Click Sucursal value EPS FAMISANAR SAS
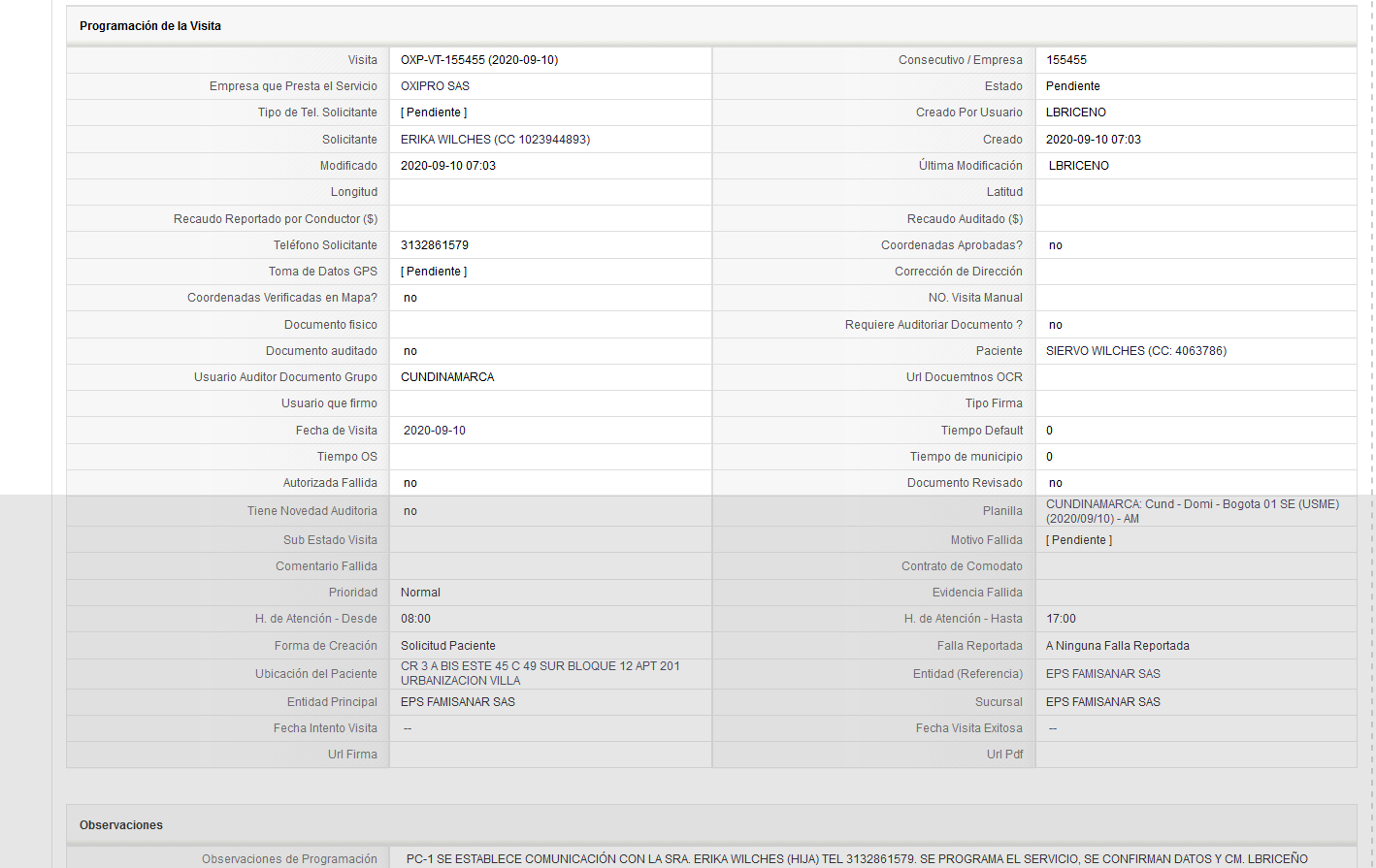The width and height of the screenshot is (1376, 868). pos(1103,702)
